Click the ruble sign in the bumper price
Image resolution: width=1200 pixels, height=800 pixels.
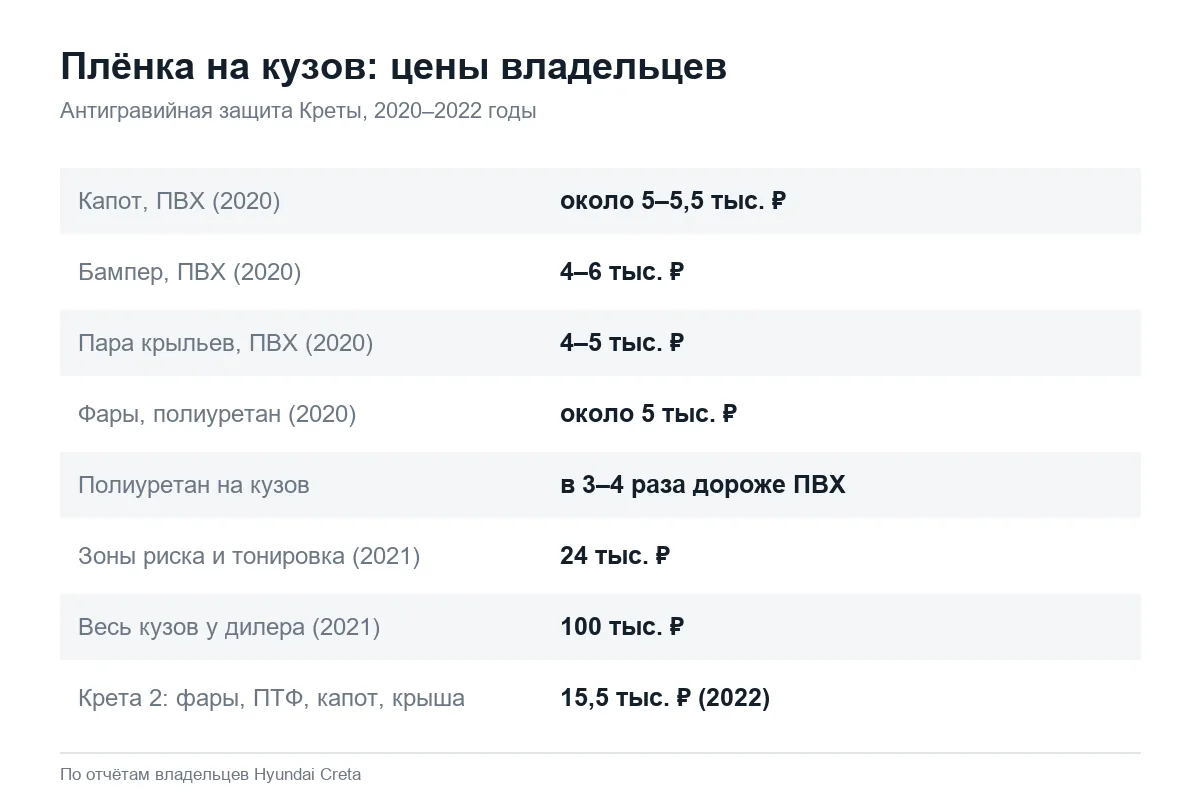pyautogui.click(x=676, y=272)
